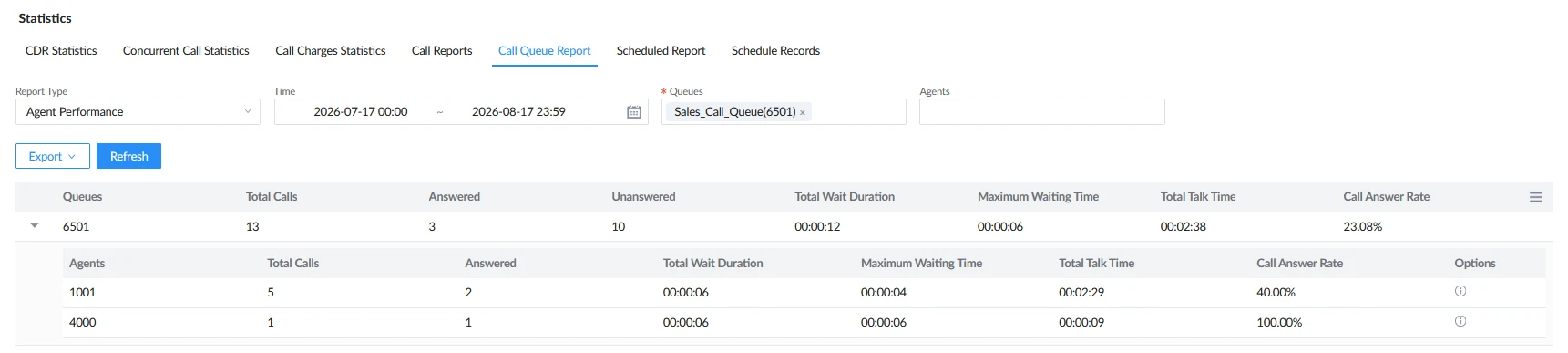This screenshot has height=353, width=1568.
Task: Select the 100.00% answer rate cell
Action: coord(1279,323)
